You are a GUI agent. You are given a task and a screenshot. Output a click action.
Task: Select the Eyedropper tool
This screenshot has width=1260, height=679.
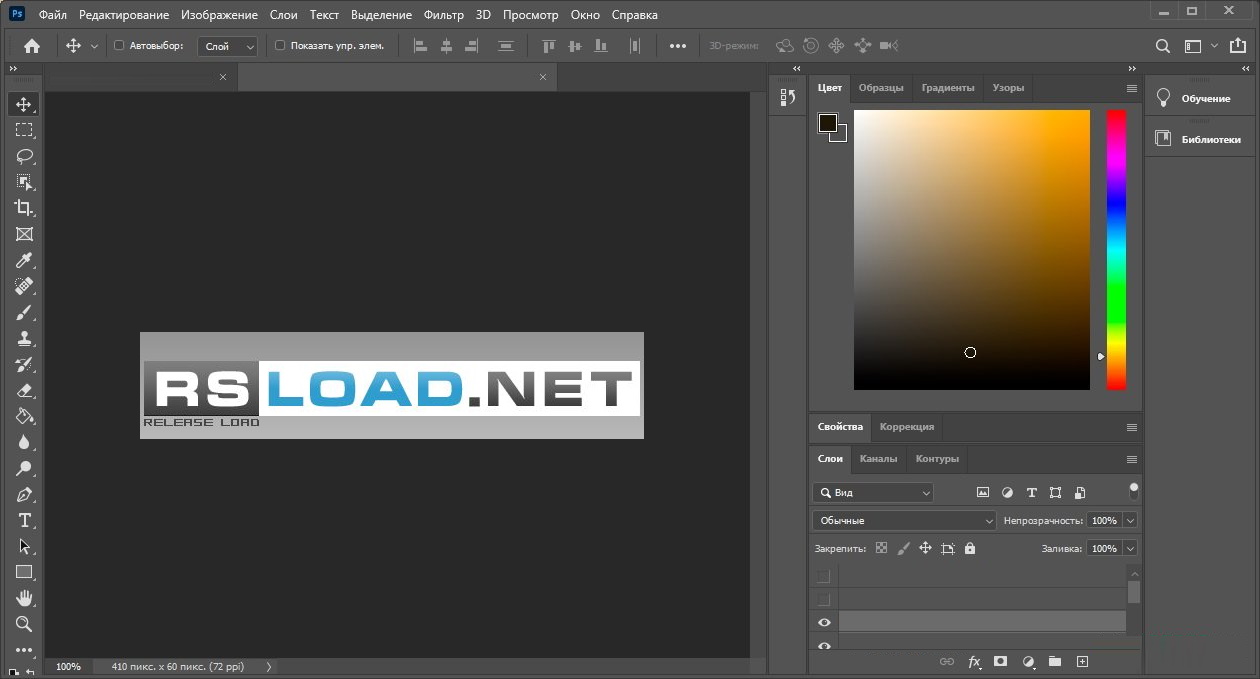(x=24, y=260)
